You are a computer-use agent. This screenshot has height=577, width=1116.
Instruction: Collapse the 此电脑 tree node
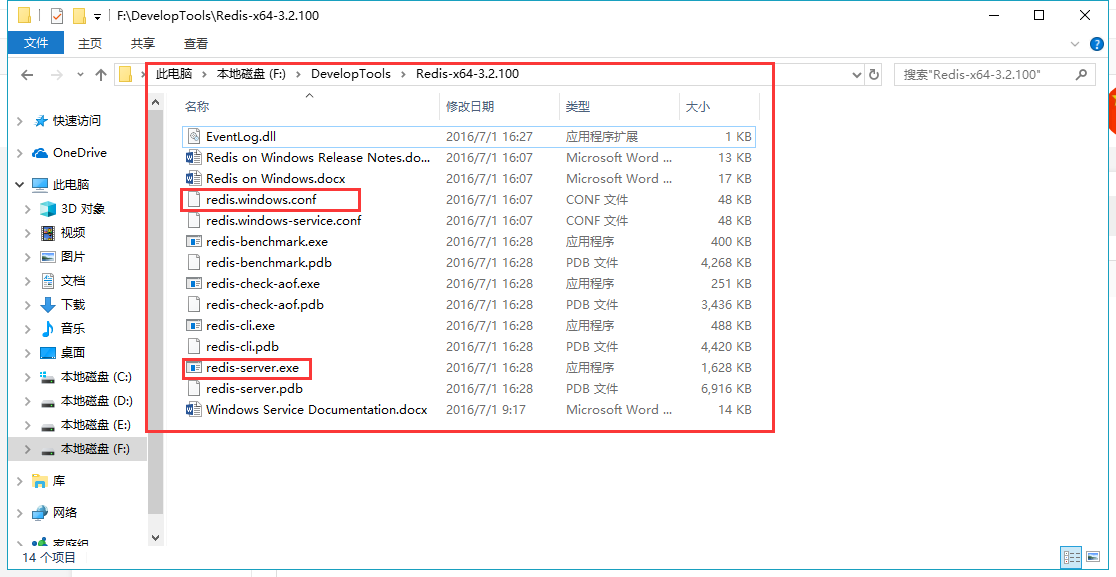pyautogui.click(x=20, y=185)
